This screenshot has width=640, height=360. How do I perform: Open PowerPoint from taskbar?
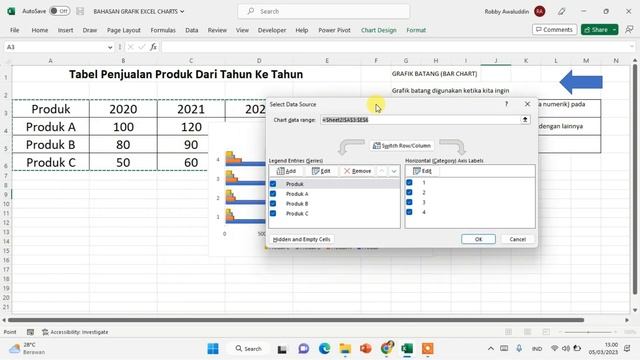[365, 349]
